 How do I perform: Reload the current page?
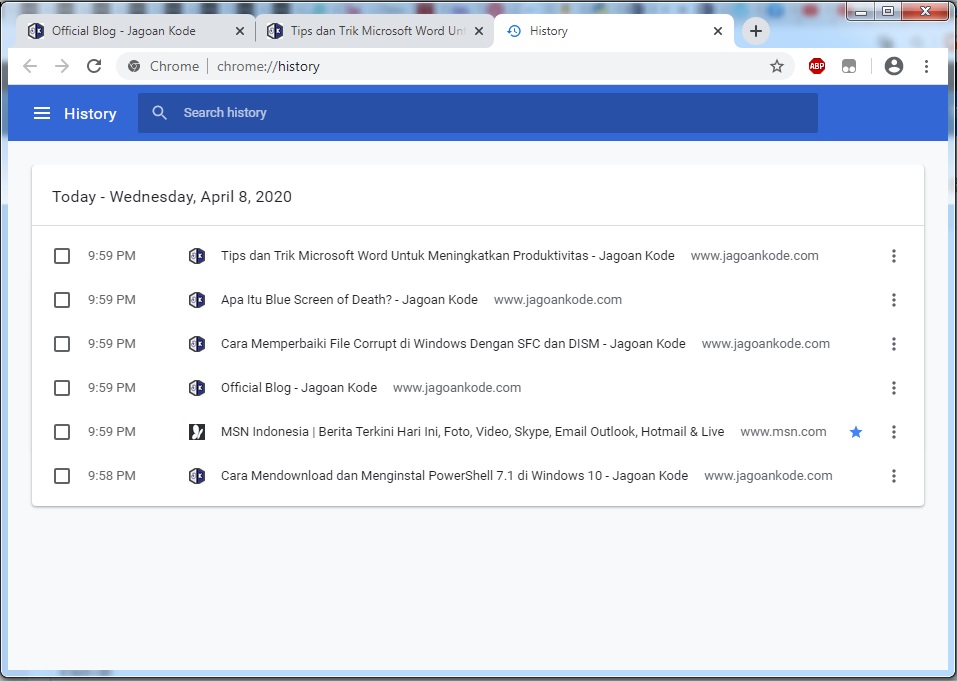click(94, 66)
